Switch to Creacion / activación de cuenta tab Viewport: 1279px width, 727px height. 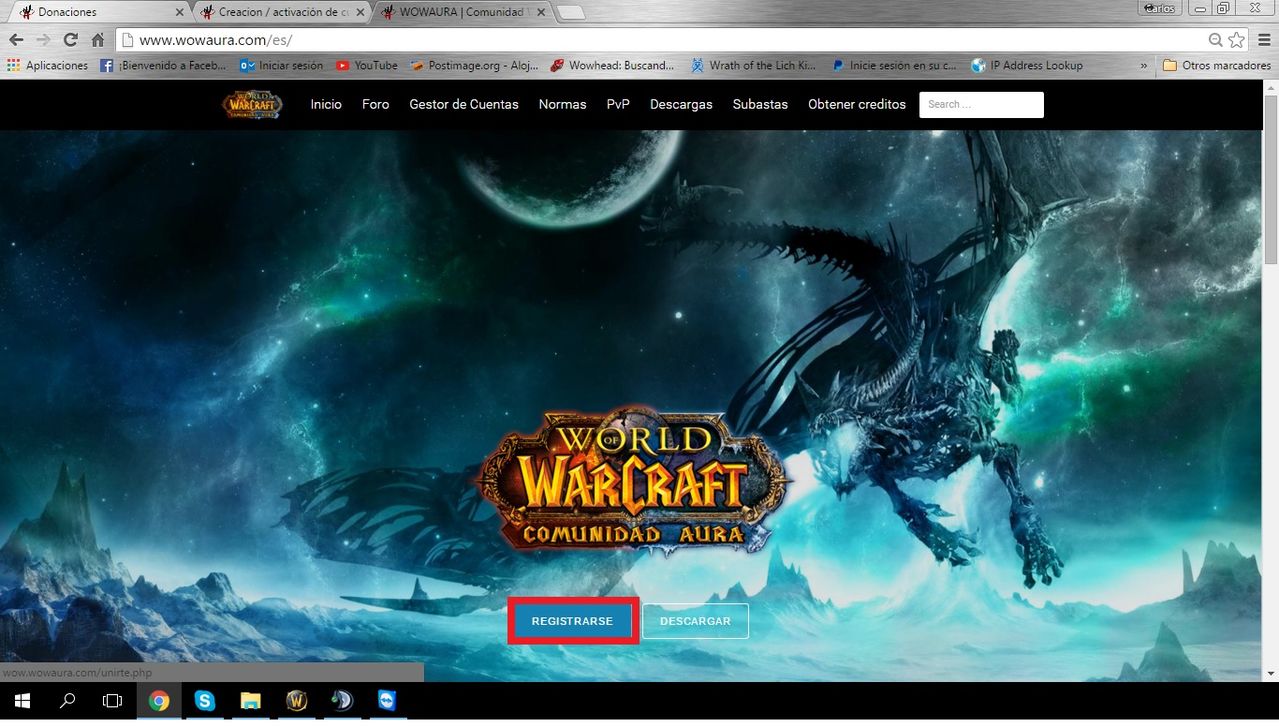pos(282,12)
